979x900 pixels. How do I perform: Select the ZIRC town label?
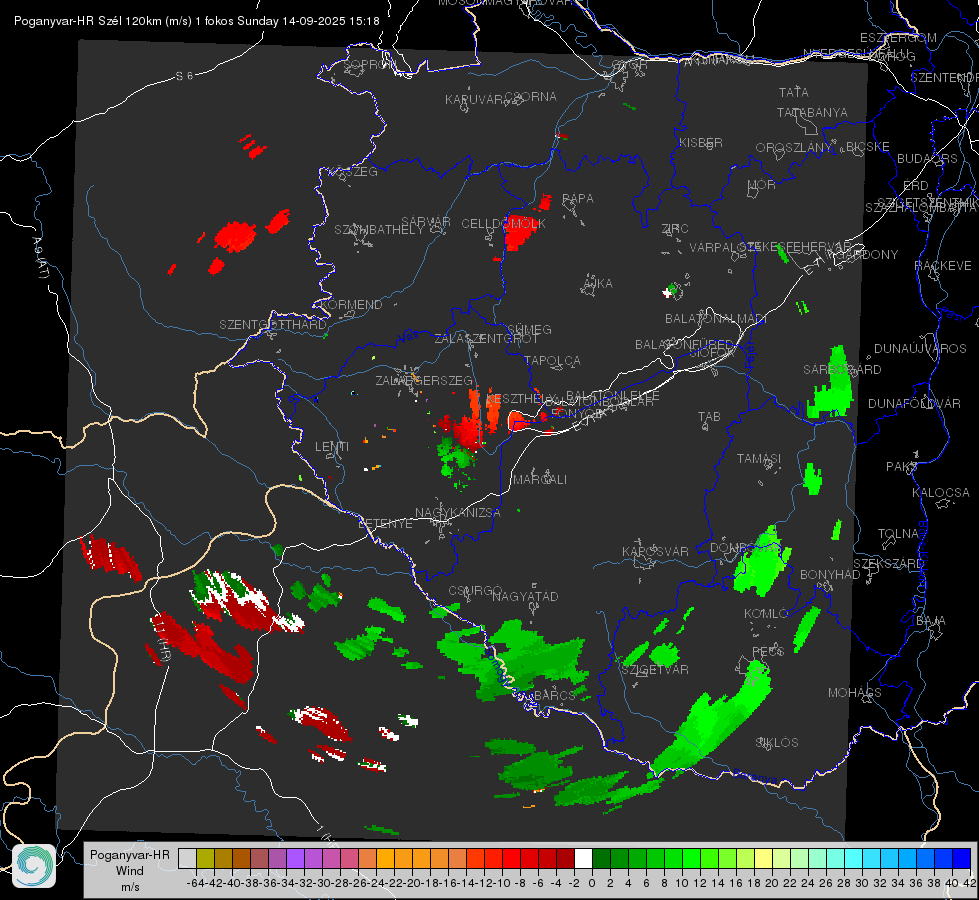(x=675, y=229)
